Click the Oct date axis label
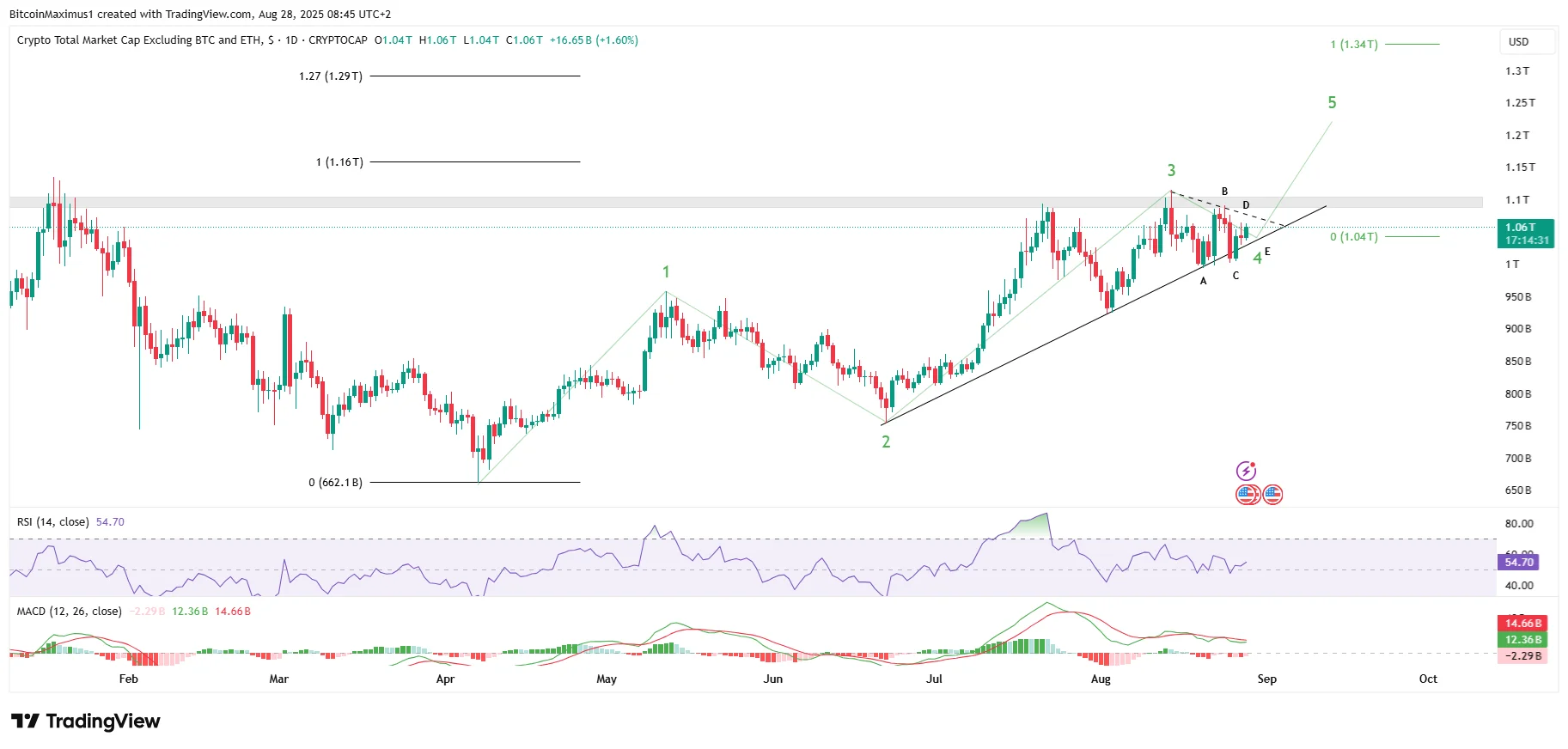The width and height of the screenshot is (1568, 749). [x=1428, y=679]
